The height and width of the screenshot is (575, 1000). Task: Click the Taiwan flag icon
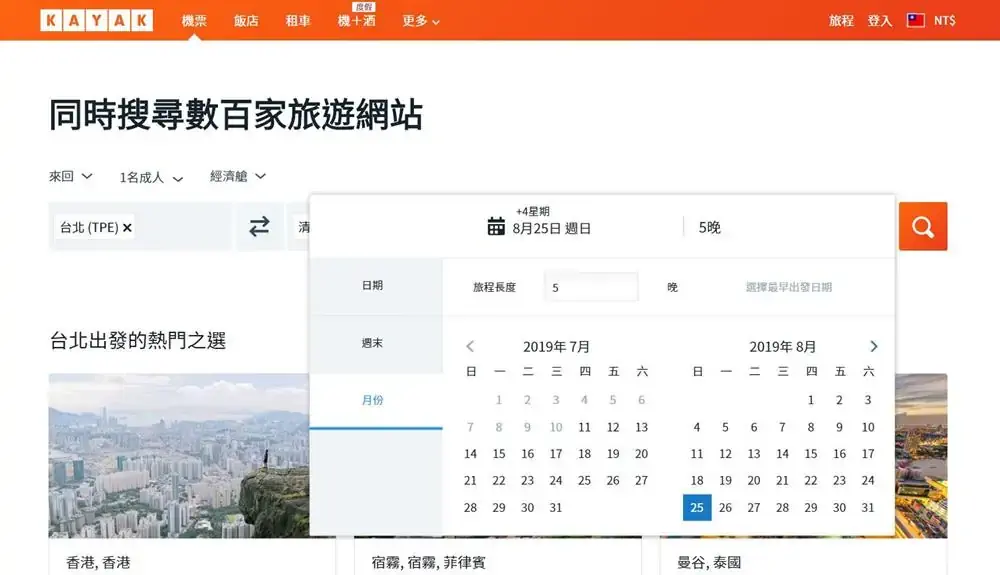point(916,20)
